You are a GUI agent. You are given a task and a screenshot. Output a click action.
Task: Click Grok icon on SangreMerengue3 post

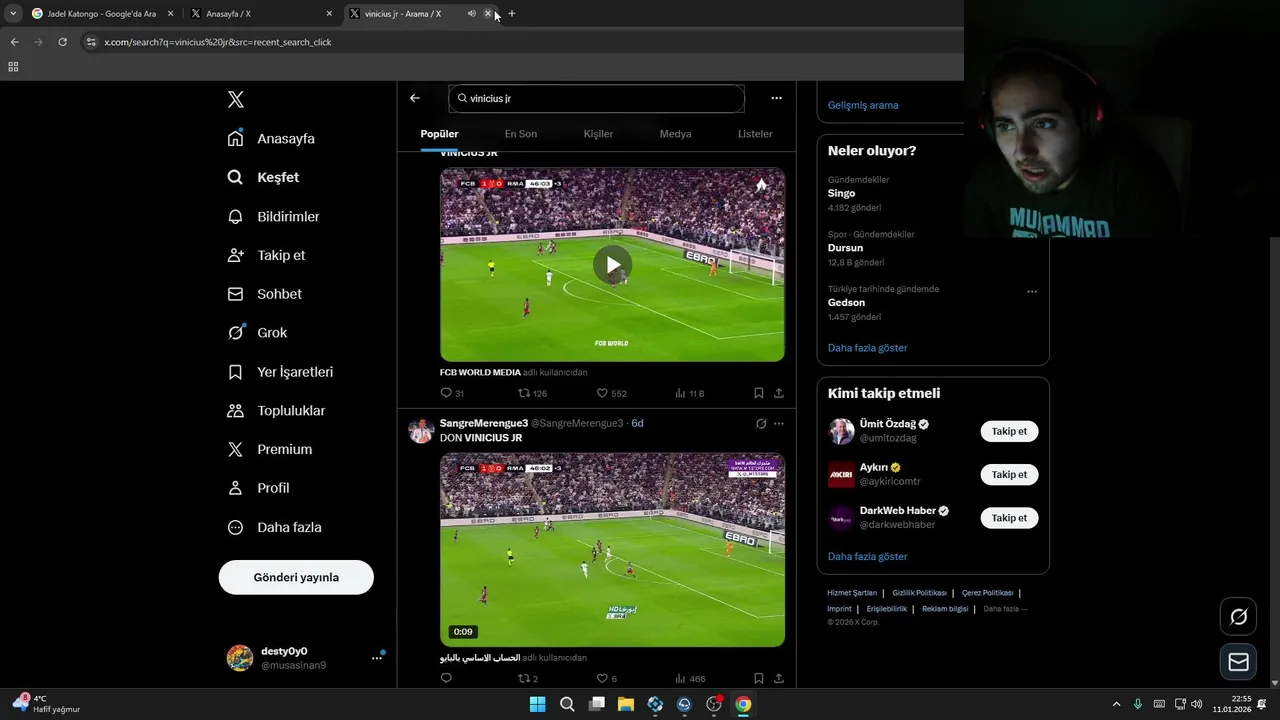coord(761,423)
